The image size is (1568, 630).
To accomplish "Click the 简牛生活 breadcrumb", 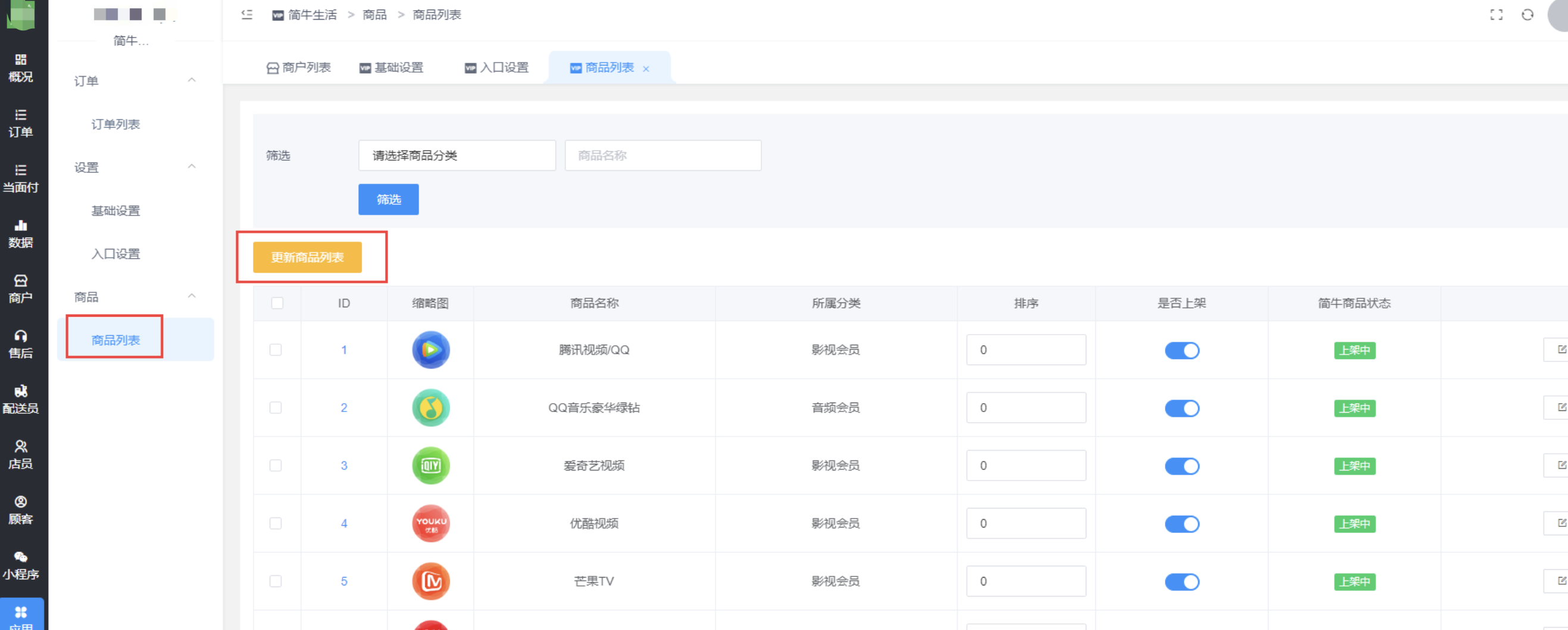I will point(313,15).
